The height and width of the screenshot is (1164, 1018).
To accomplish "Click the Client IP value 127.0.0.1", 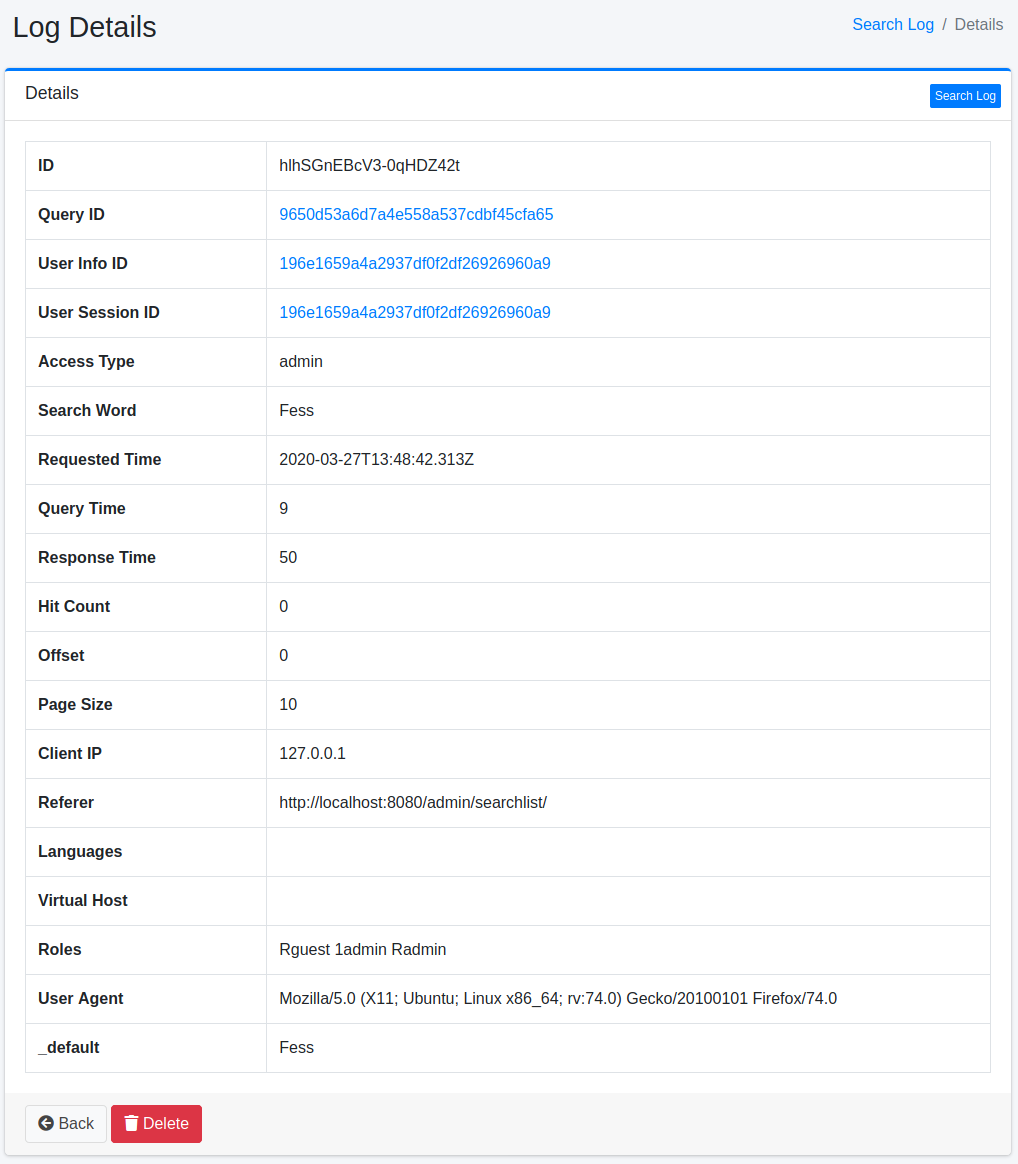I will (x=312, y=753).
